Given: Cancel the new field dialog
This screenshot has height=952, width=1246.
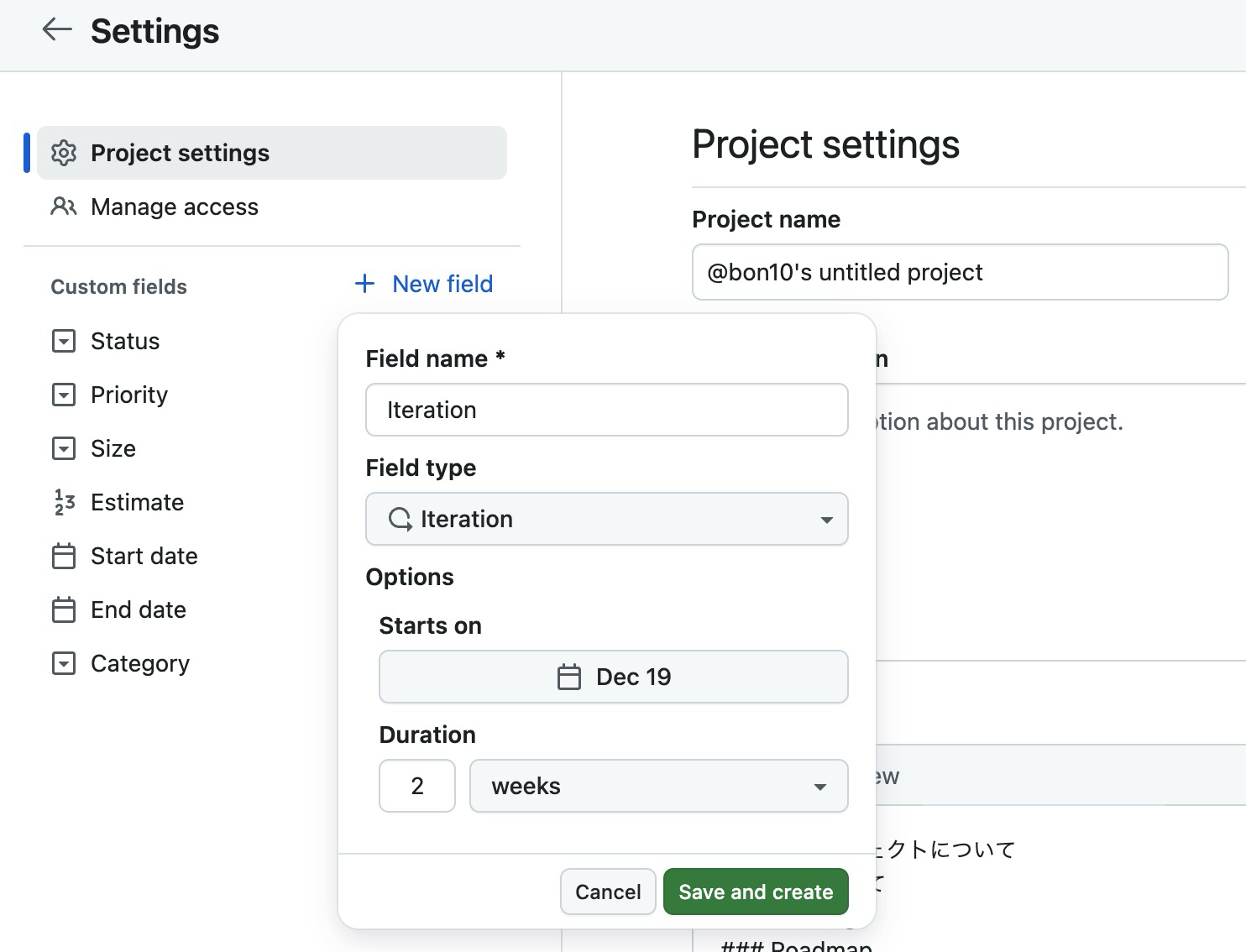Looking at the screenshot, I should [x=607, y=892].
